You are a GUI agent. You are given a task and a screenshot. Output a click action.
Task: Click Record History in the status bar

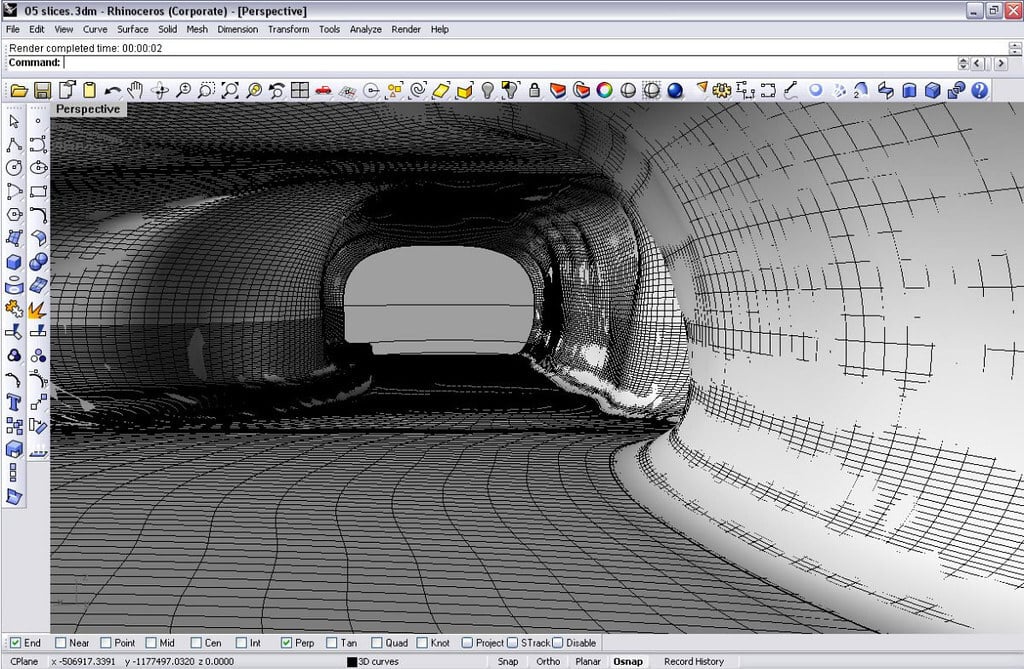[x=693, y=661]
